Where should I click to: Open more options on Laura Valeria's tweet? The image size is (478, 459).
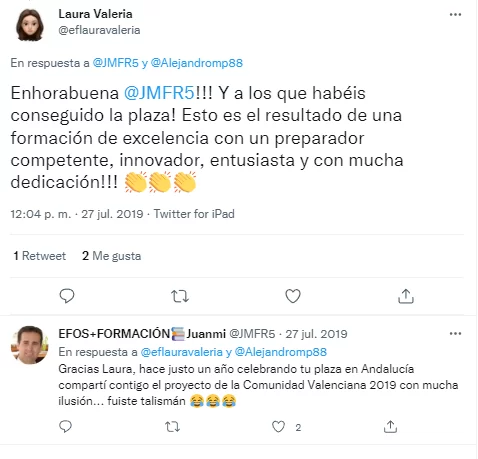pyautogui.click(x=455, y=14)
